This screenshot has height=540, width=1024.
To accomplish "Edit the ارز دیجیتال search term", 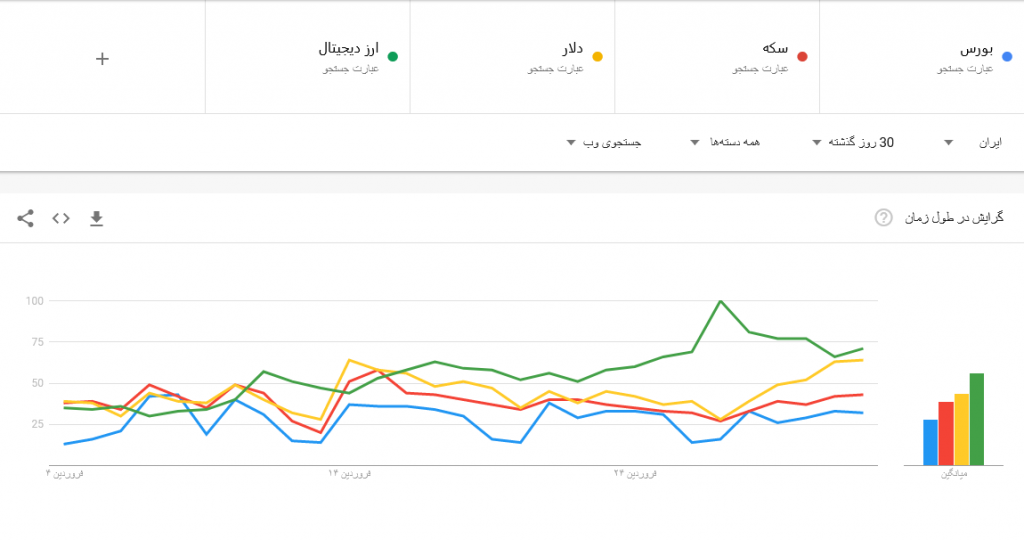I will coord(348,48).
